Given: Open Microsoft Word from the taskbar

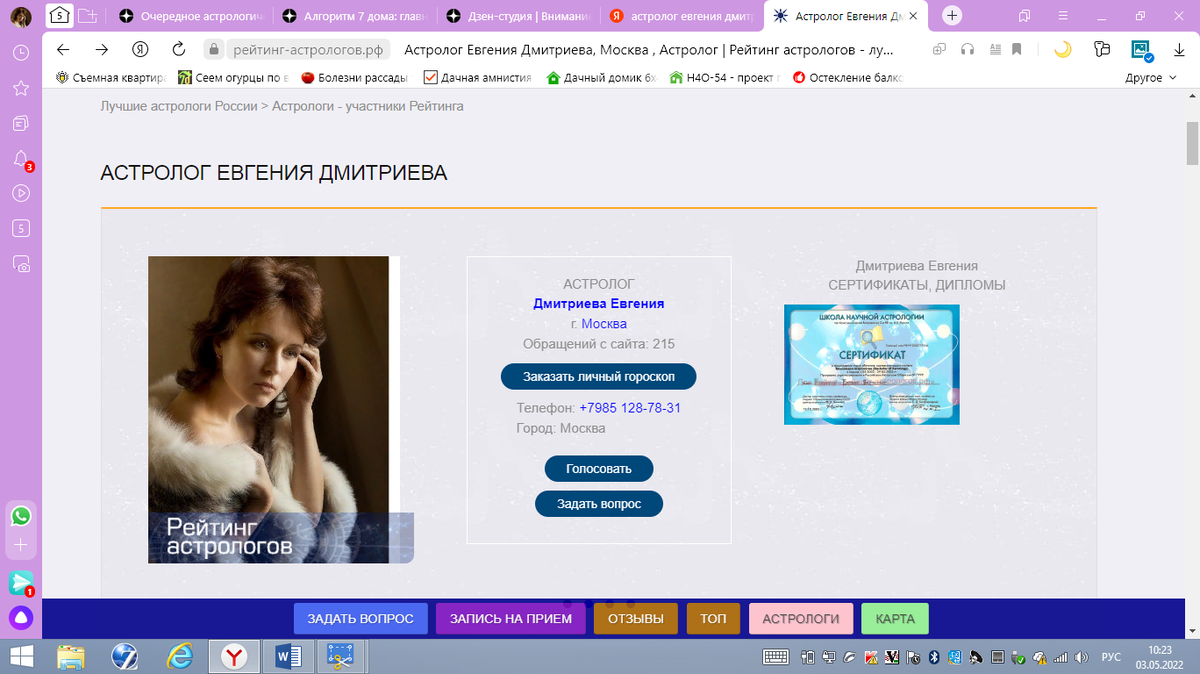Looking at the screenshot, I should 288,658.
